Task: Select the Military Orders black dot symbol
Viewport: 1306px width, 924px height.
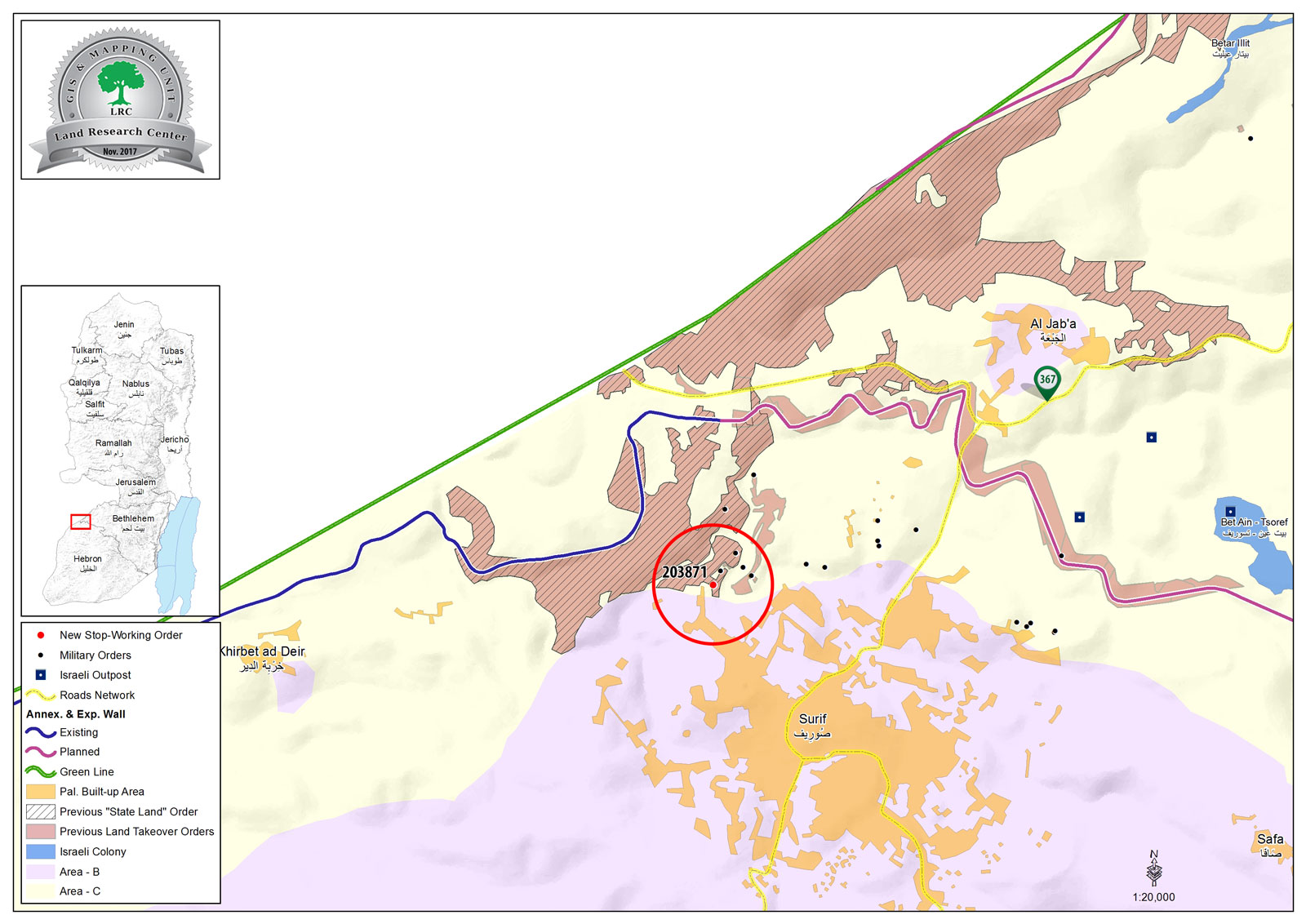Action: 42,655
